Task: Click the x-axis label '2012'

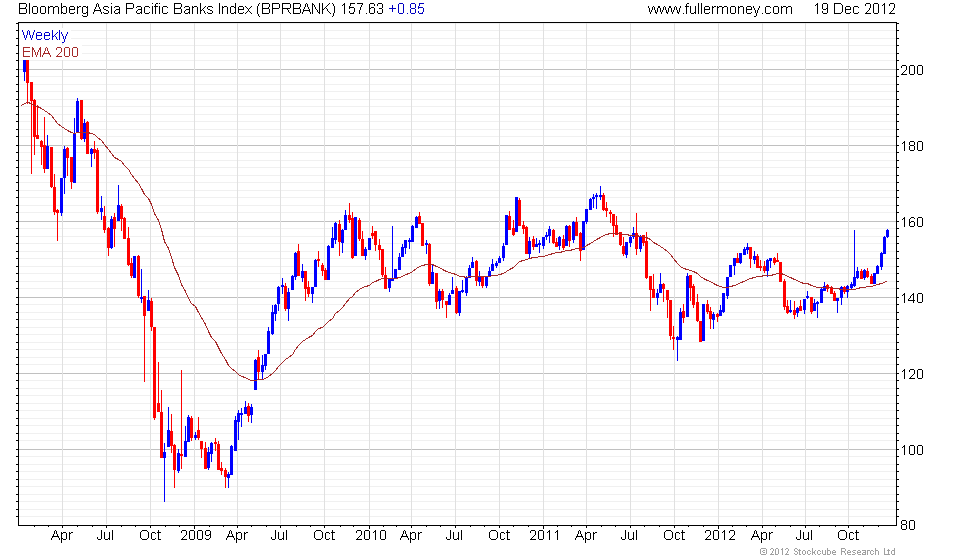Action: point(720,536)
